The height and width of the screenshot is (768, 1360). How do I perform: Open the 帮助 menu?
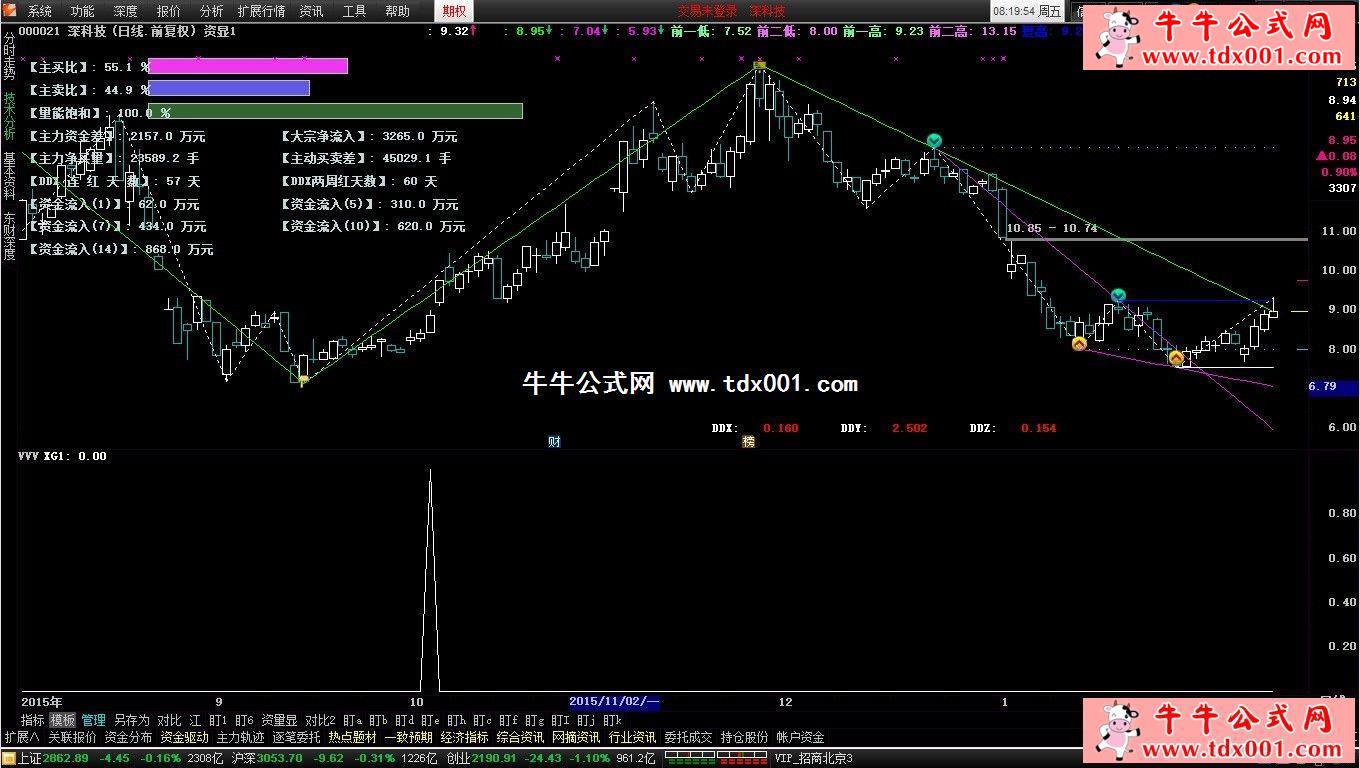tap(397, 11)
